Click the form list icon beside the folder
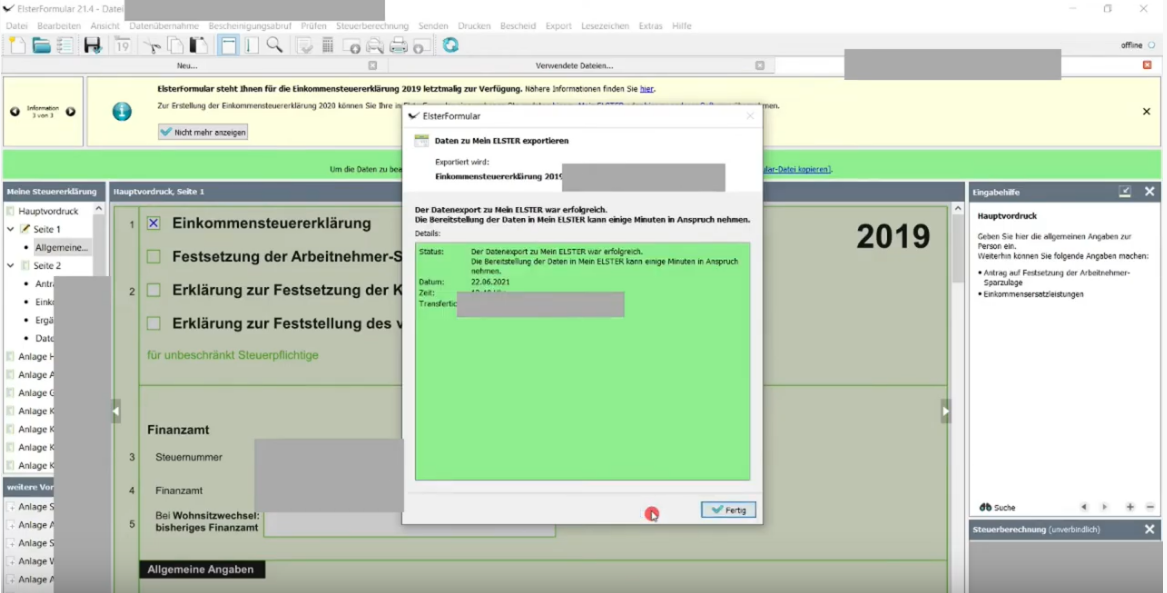This screenshot has height=593, width=1167. [65, 45]
